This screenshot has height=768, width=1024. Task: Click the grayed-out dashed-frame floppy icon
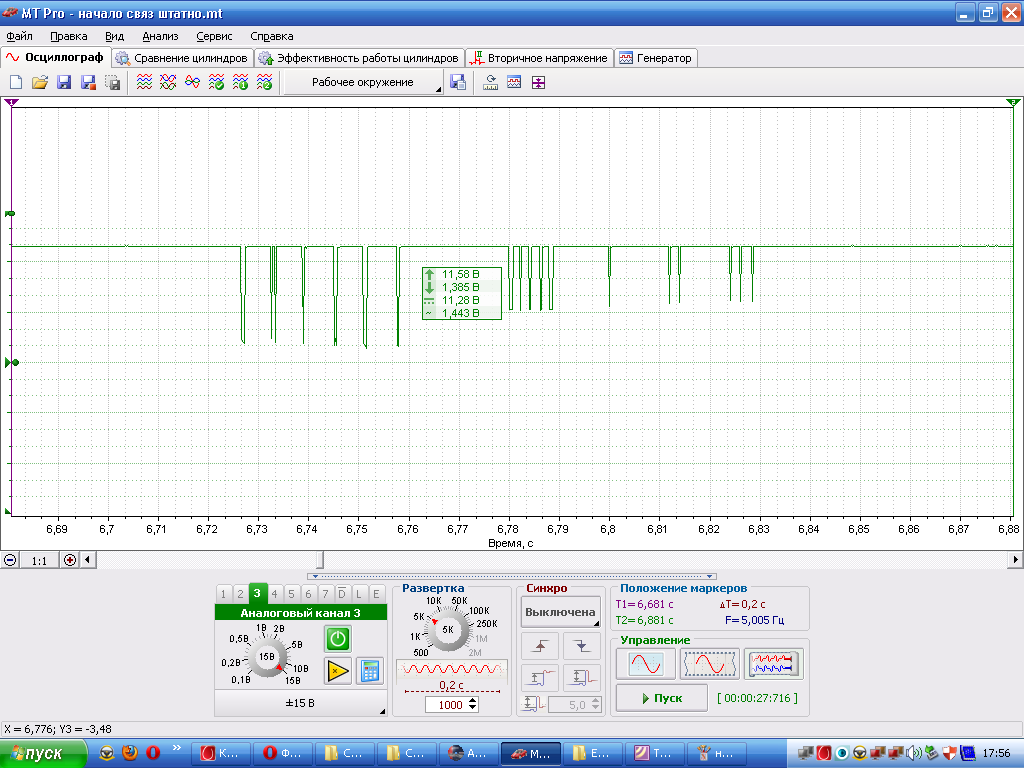[x=112, y=82]
